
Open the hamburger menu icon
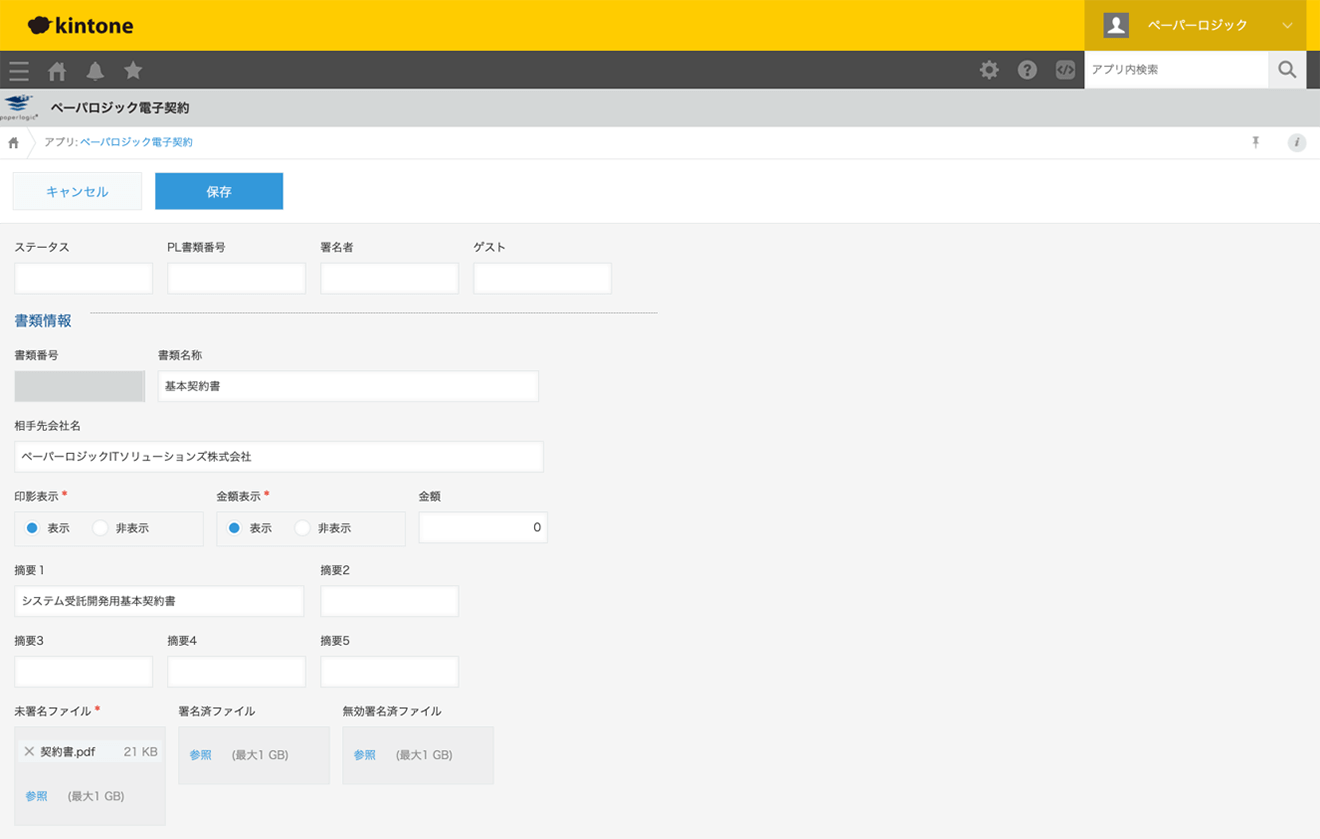click(18, 70)
